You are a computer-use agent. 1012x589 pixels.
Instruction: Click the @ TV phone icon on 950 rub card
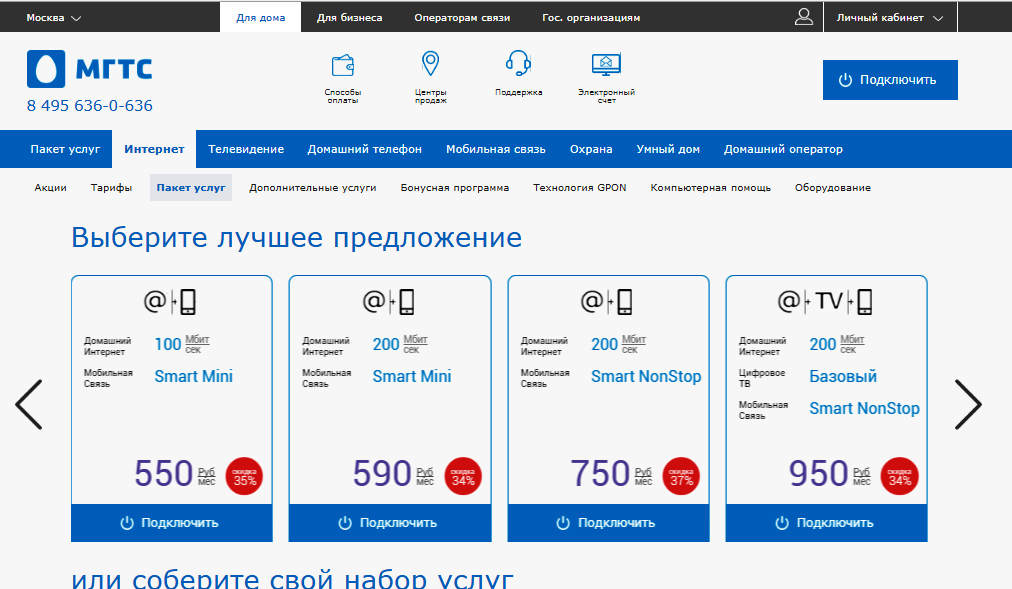[x=825, y=301]
